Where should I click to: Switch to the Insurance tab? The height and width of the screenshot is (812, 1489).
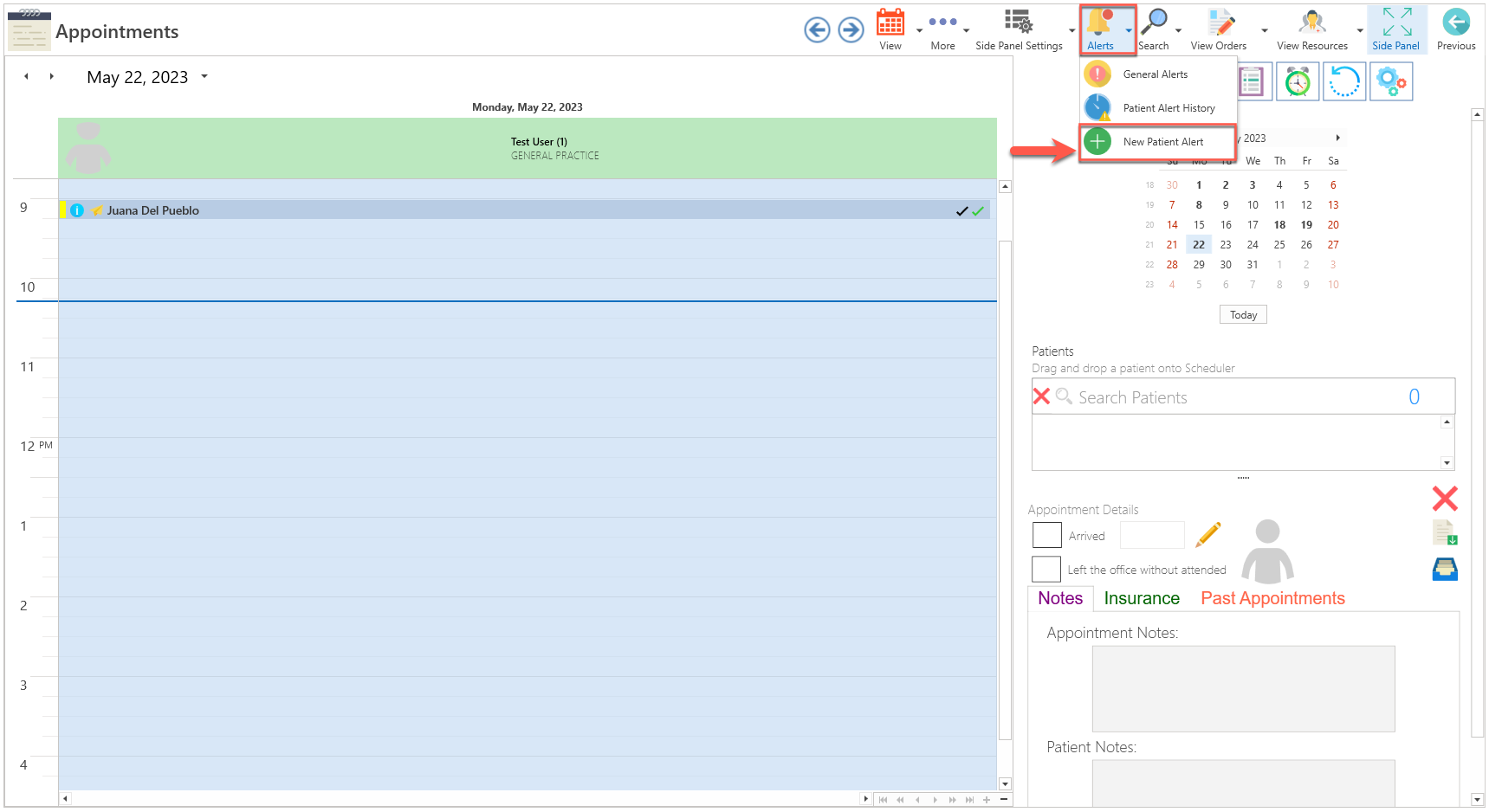[1142, 598]
